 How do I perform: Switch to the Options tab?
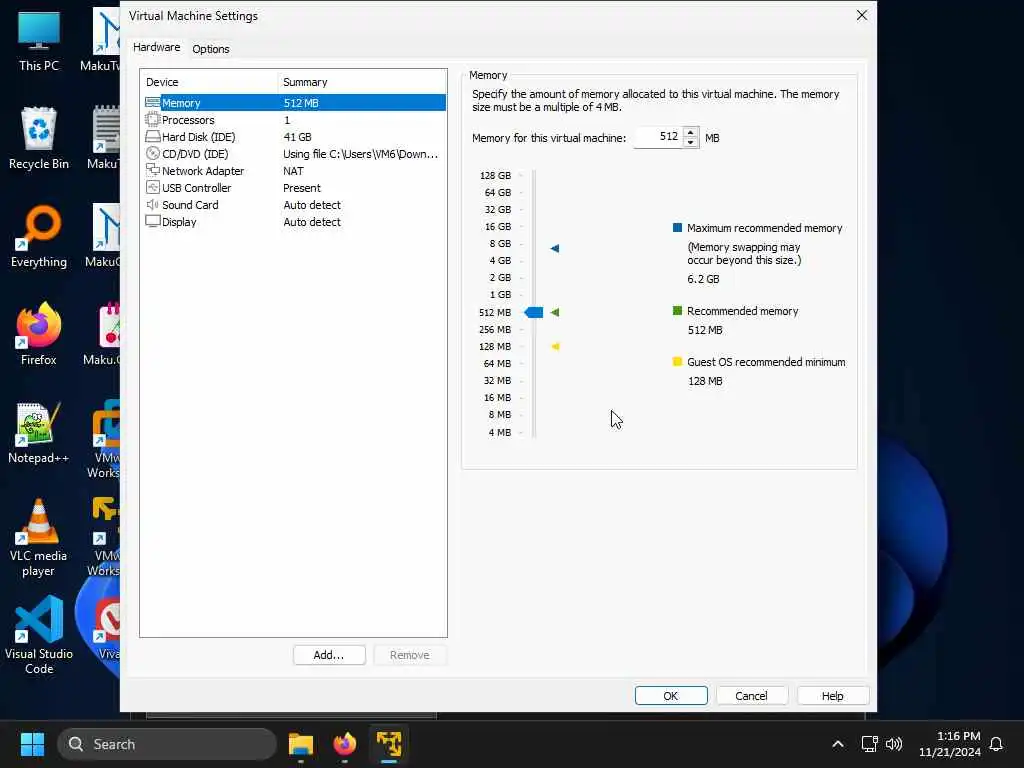pos(210,49)
